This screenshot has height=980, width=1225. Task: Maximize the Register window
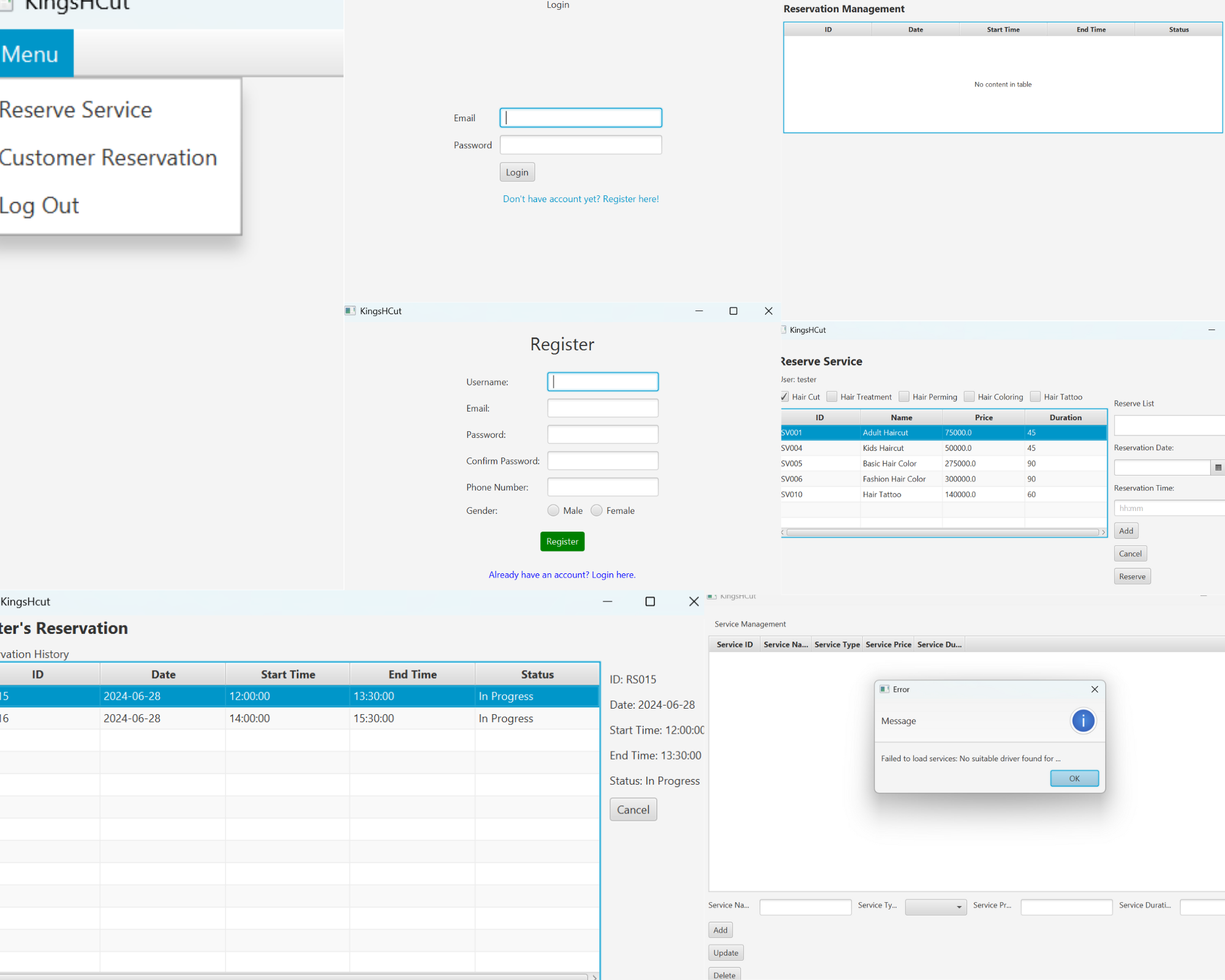733,311
